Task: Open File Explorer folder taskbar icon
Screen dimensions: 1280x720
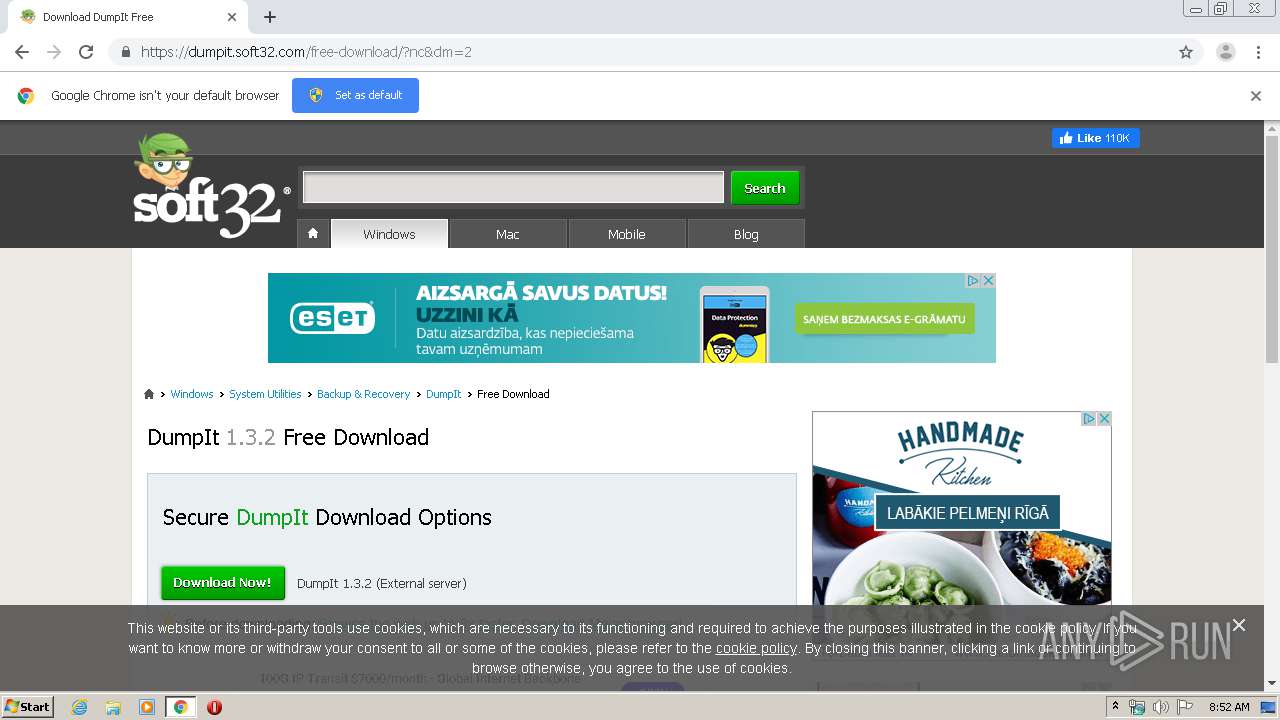Action: pos(113,707)
